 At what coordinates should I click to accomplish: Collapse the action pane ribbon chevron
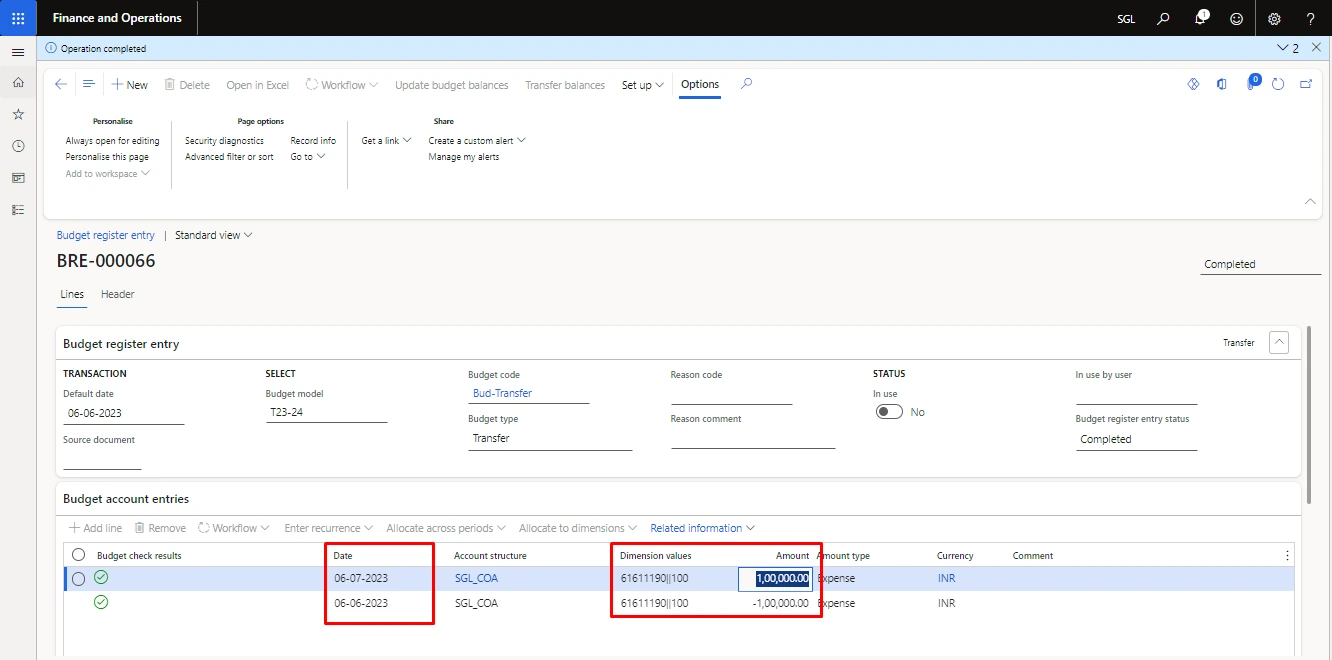(1310, 201)
